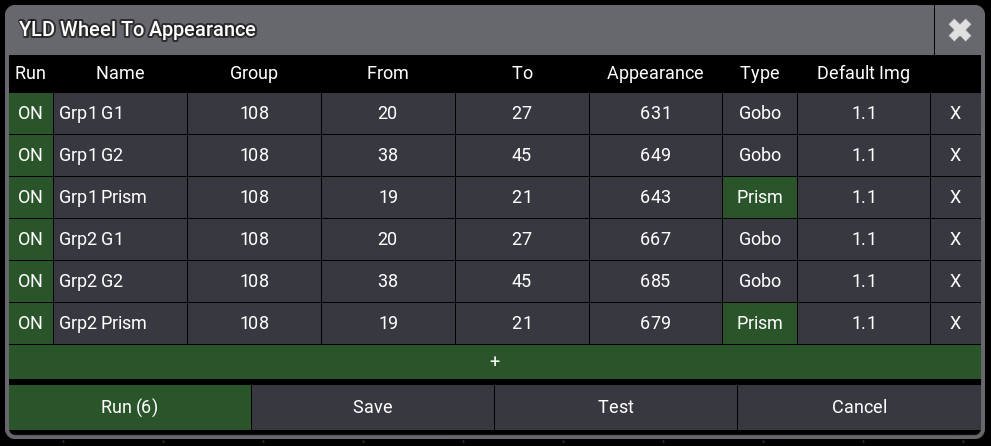This screenshot has height=446, width=991.
Task: Click X on the Grp1 Prism row
Action: 955,197
